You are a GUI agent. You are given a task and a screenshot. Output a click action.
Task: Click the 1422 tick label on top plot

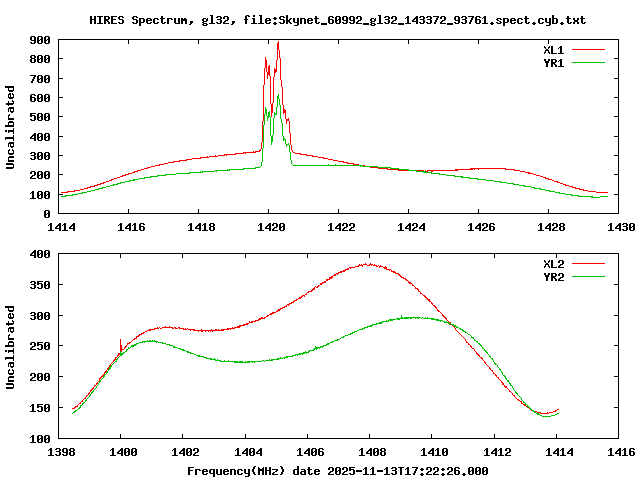pyautogui.click(x=341, y=227)
